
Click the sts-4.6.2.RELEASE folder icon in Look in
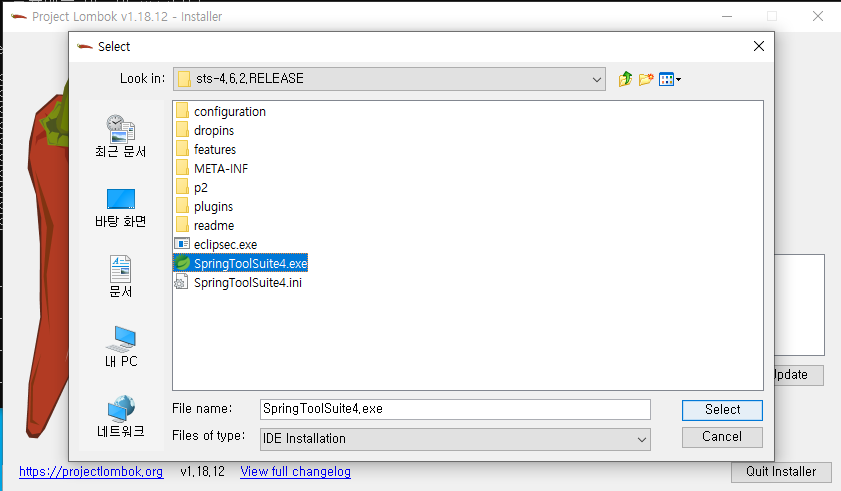pos(184,79)
